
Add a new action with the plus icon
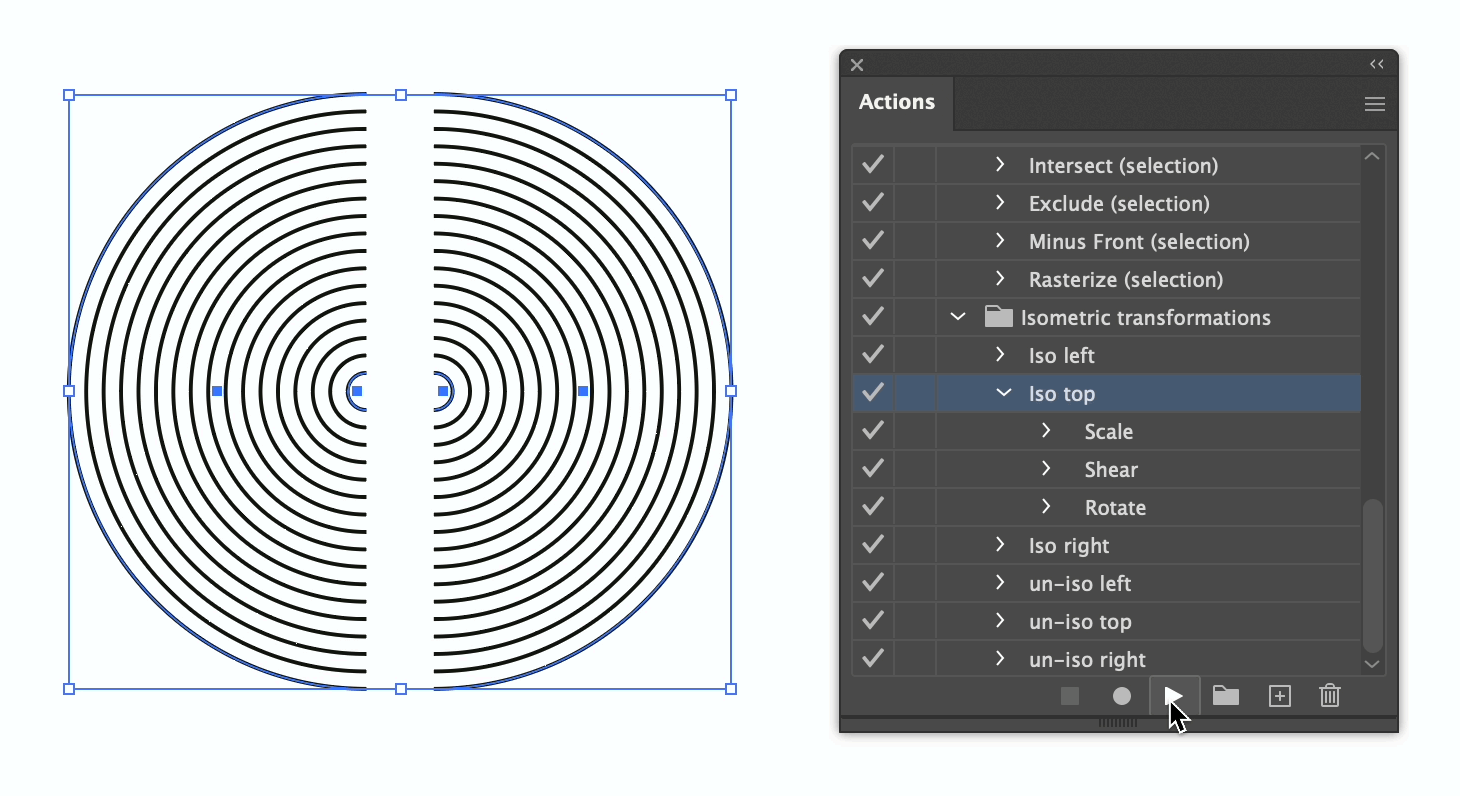coord(1279,695)
